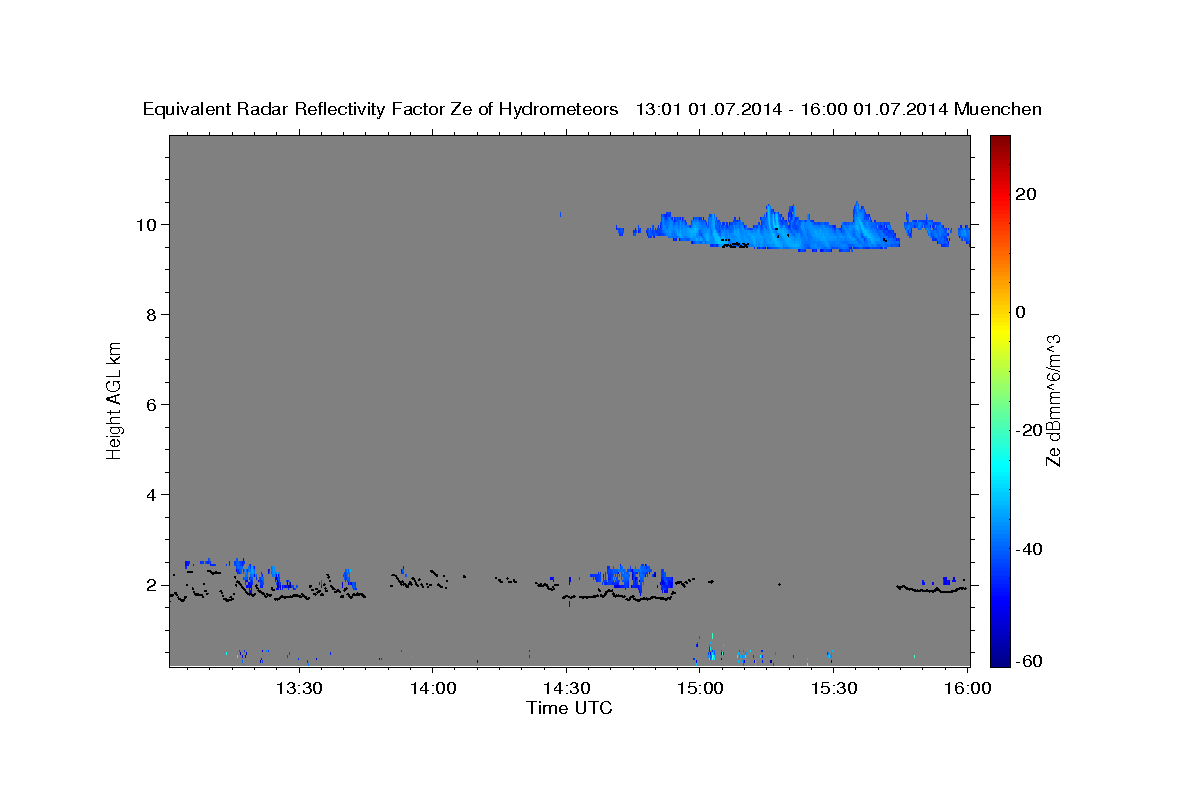This screenshot has width=1200, height=800.
Task: Click the 15:00 time tick label
Action: click(x=699, y=688)
